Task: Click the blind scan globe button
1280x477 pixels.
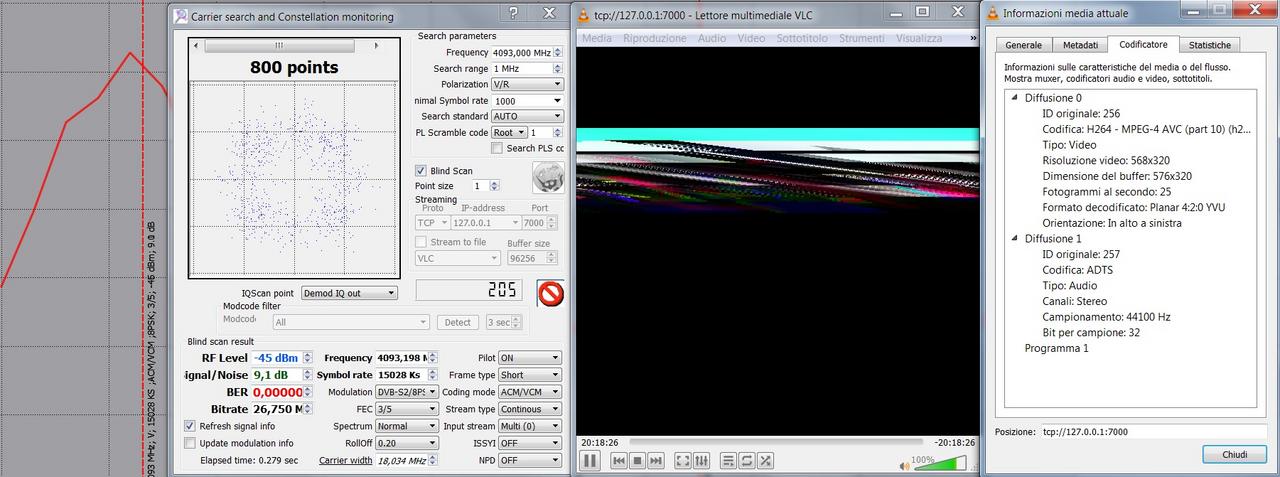Action: click(549, 178)
